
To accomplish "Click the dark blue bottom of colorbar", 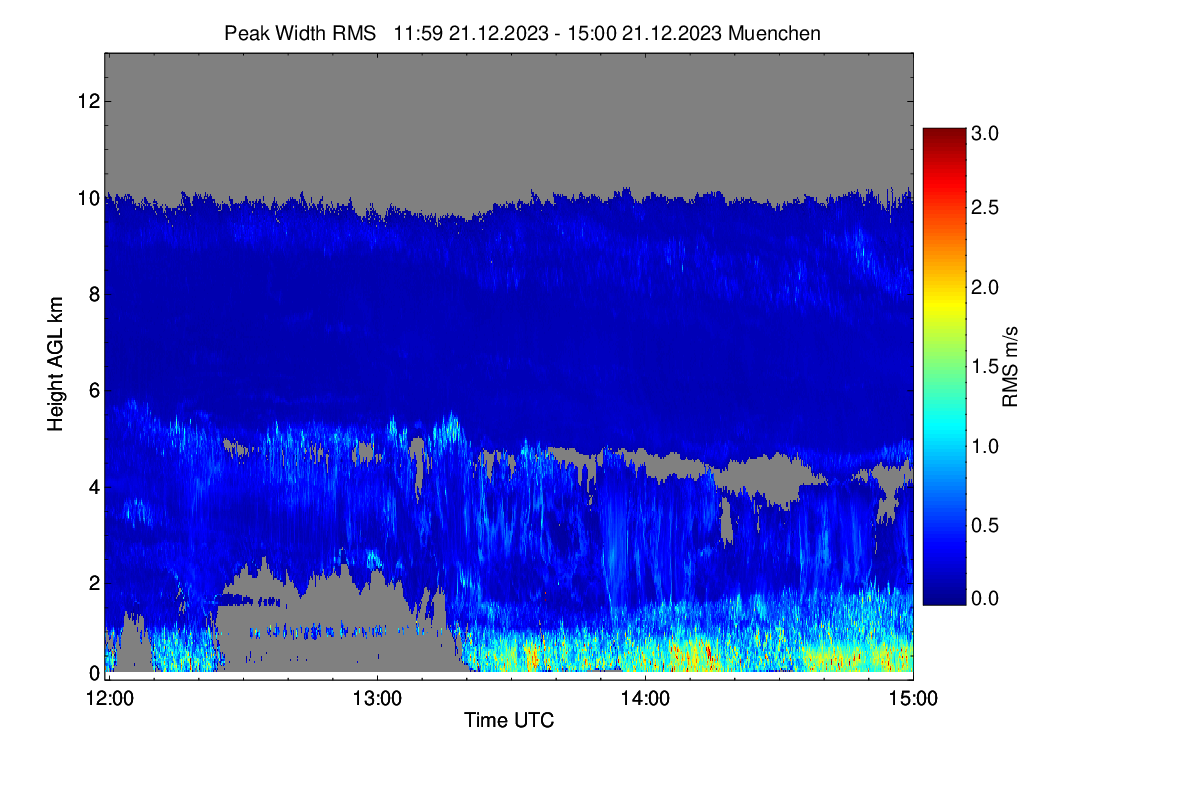I will 944,595.
